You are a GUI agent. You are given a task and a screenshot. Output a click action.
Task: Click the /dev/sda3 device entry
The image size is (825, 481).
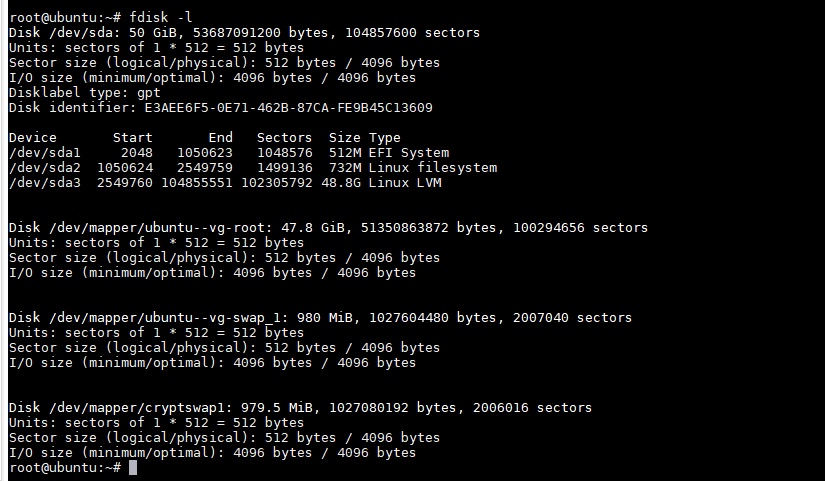[x=45, y=183]
